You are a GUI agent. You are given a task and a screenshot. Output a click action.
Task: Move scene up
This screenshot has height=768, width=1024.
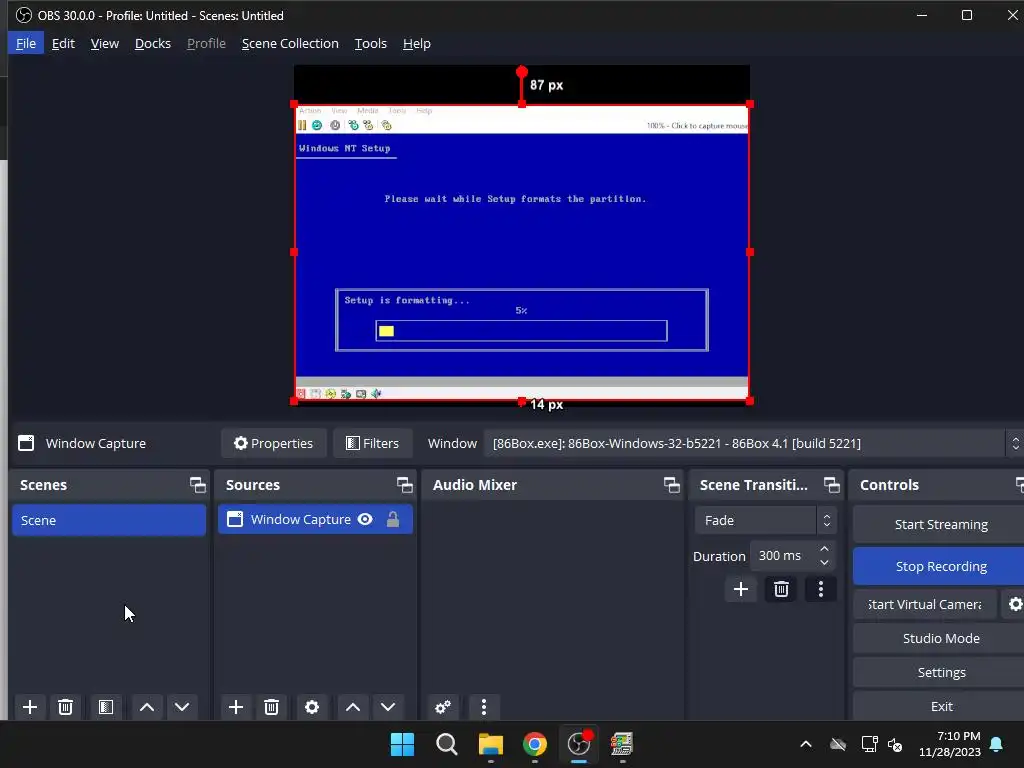pyautogui.click(x=147, y=707)
